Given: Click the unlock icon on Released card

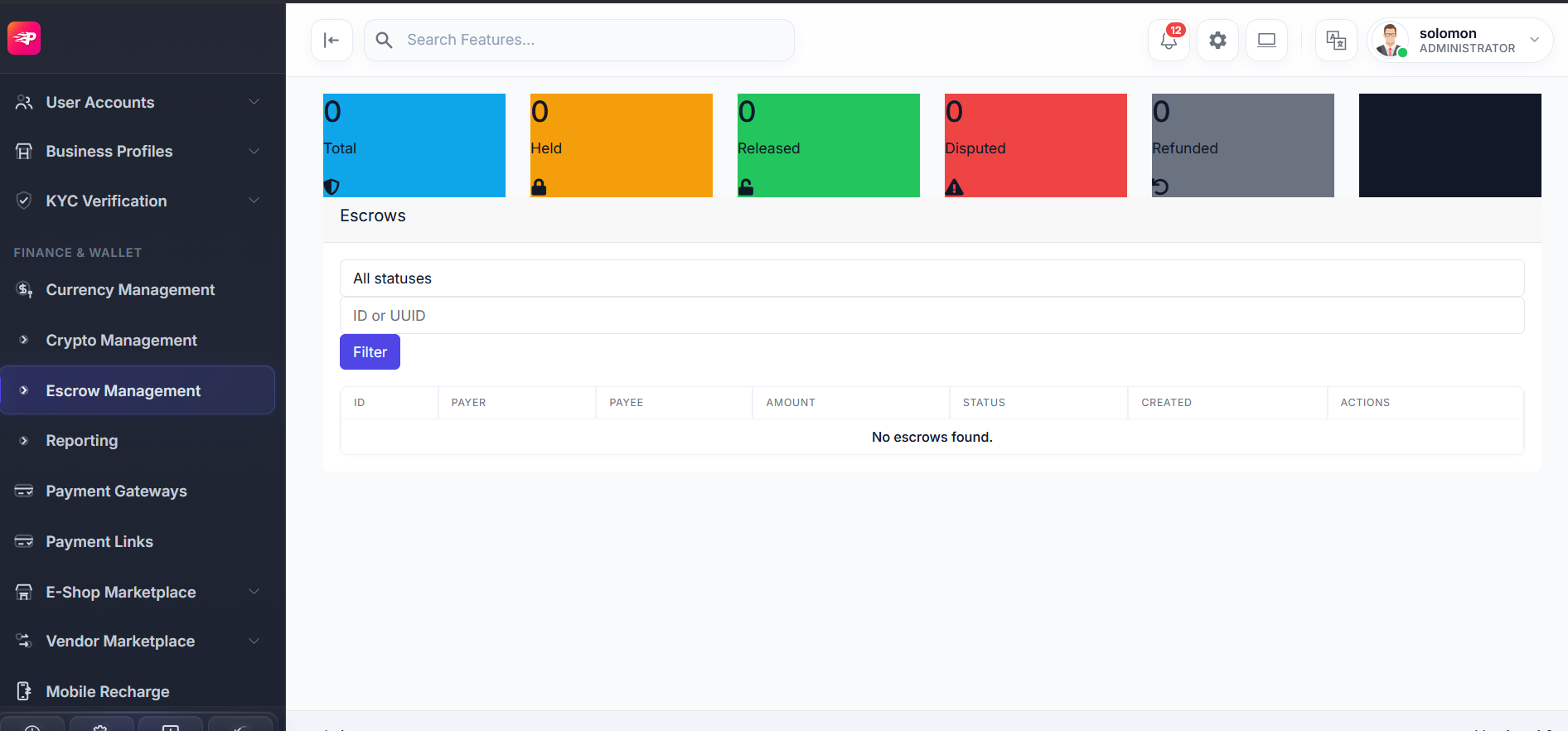Looking at the screenshot, I should click(746, 186).
